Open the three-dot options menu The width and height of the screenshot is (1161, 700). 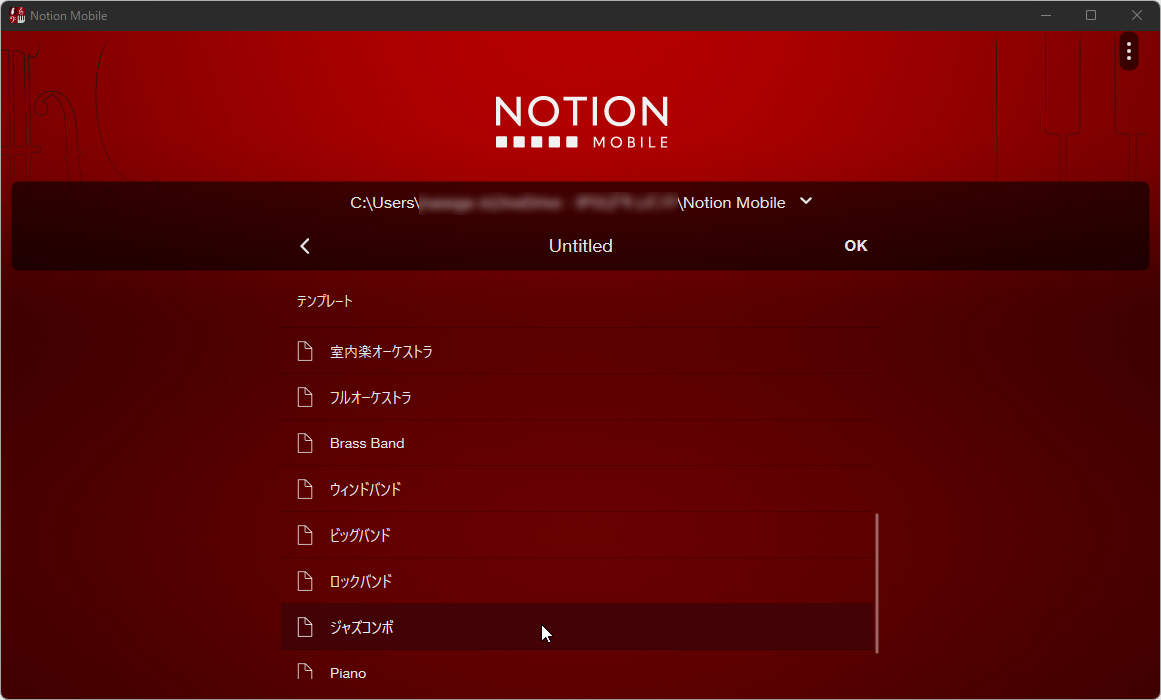1128,51
